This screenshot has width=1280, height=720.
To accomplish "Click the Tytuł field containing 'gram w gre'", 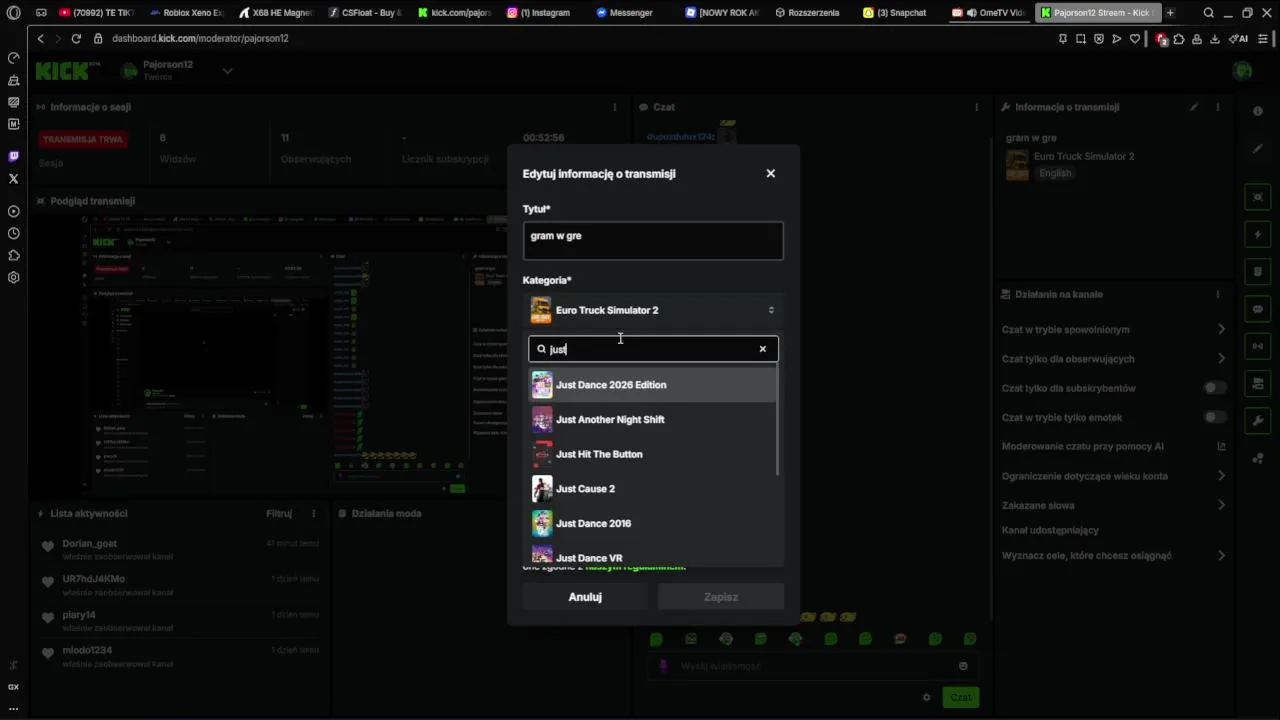I will click(x=653, y=241).
